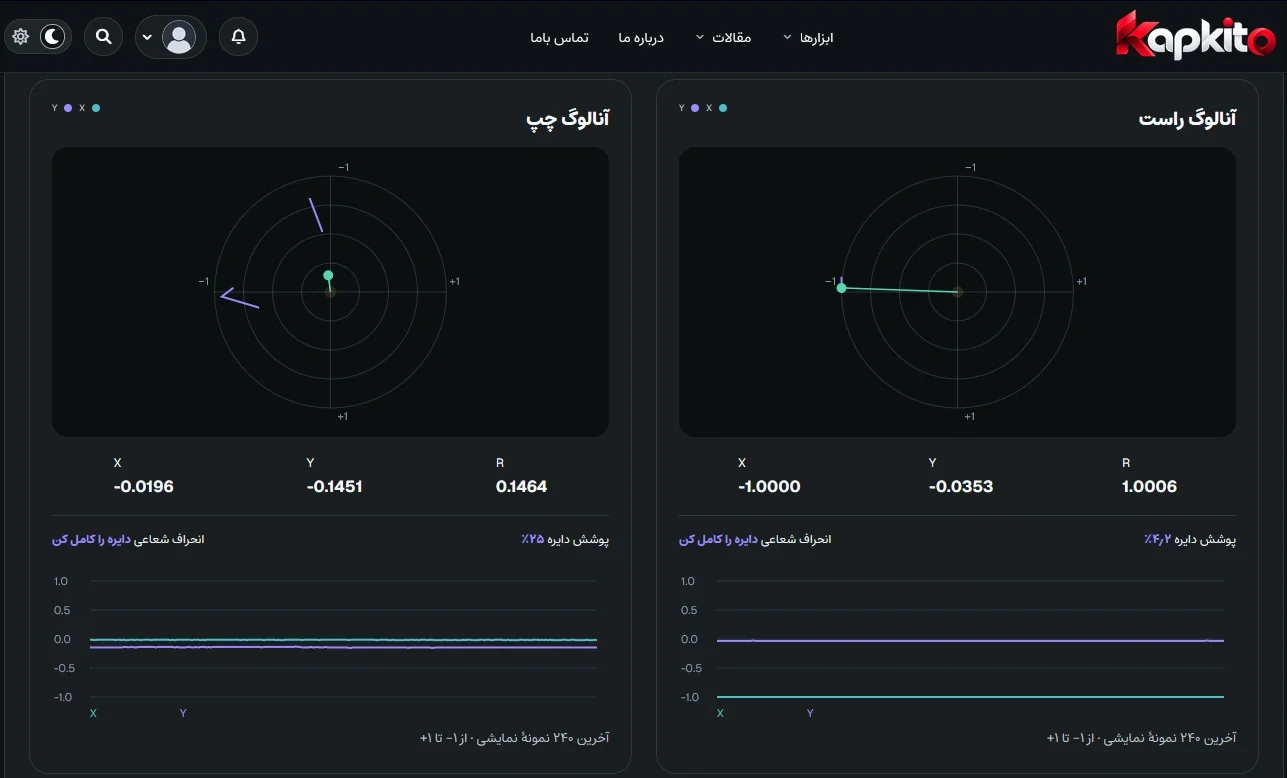Click the X label under left line chart
1287x778 pixels.
click(93, 713)
